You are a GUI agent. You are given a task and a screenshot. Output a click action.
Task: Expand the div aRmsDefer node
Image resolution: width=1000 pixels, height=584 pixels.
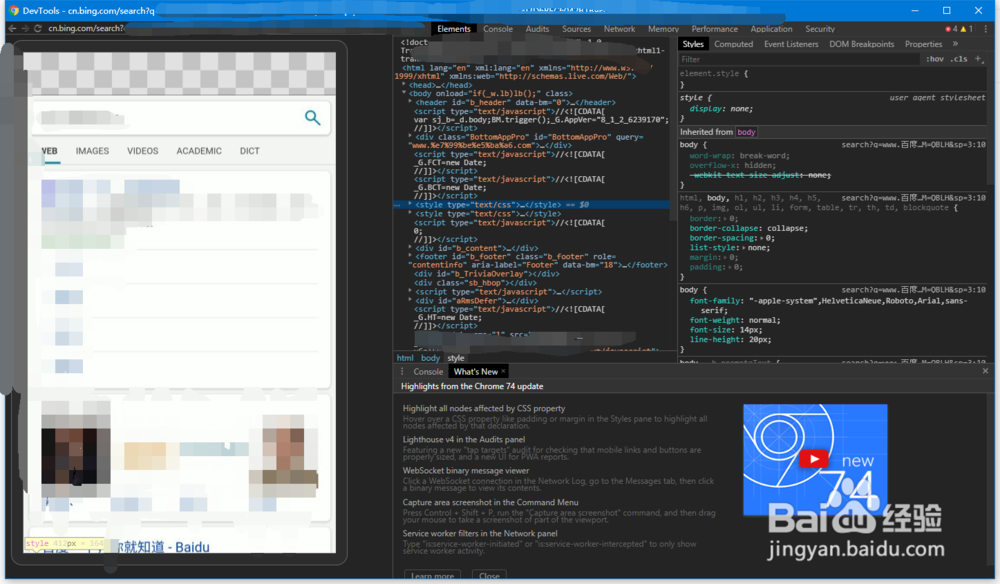tap(411, 300)
